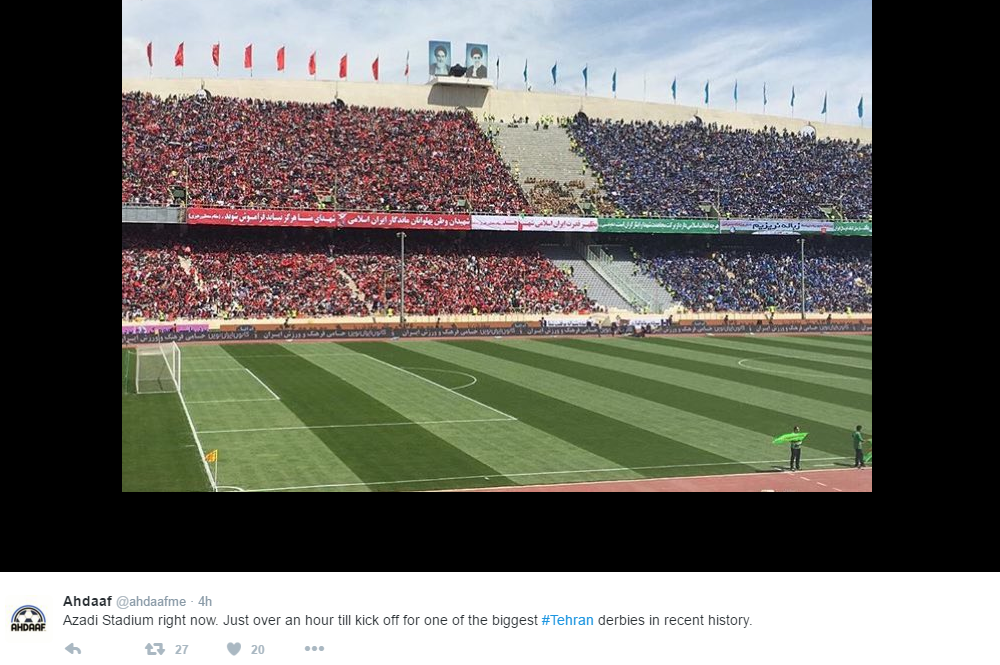The image size is (1000, 665).
Task: Click the reply arrow icon under the tweet
Action: point(73,649)
